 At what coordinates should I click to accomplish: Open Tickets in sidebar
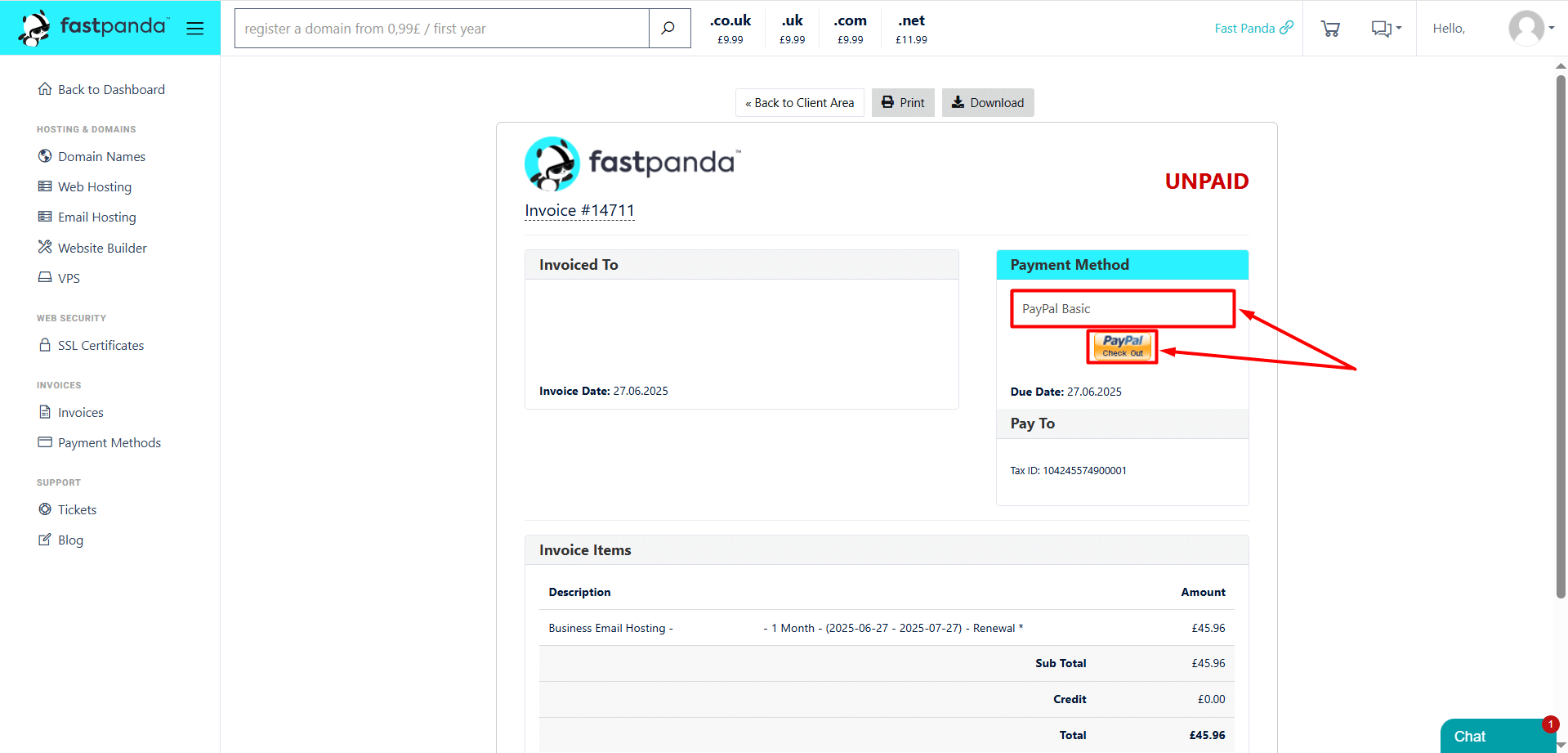67,509
